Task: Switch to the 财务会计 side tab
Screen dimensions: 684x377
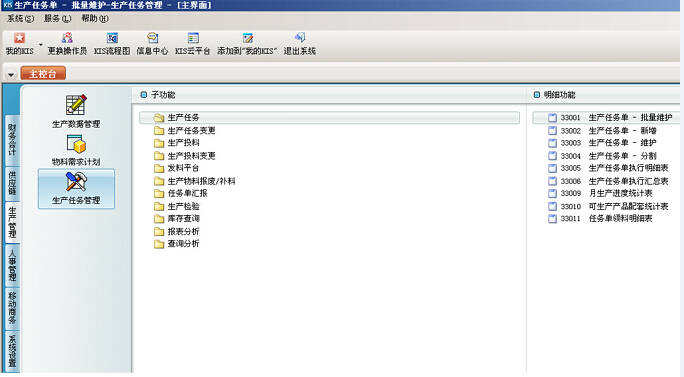Action: click(12, 141)
